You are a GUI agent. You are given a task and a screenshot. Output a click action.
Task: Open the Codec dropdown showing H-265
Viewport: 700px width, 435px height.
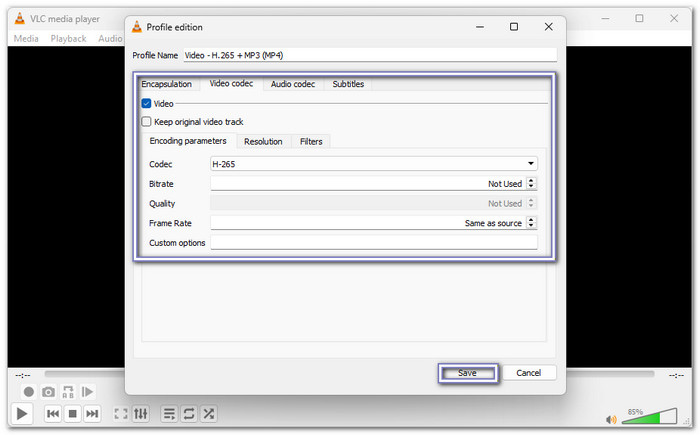(374, 164)
